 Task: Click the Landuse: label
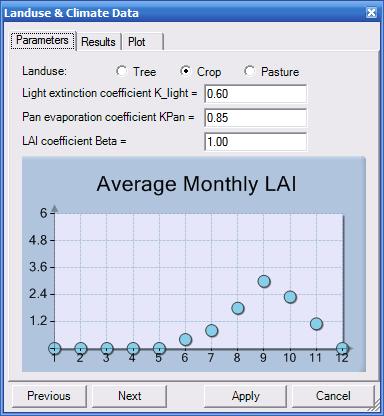(44, 71)
